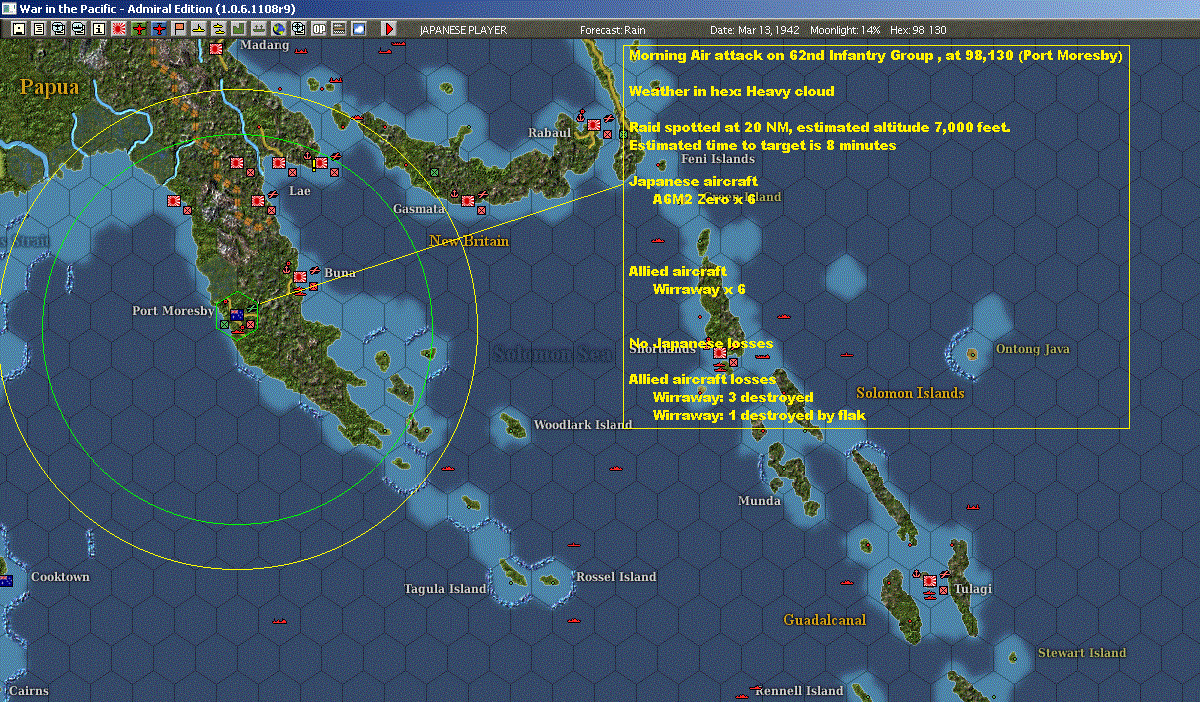Click the Papua region label
Image resolution: width=1200 pixels, height=702 pixels.
[49, 88]
